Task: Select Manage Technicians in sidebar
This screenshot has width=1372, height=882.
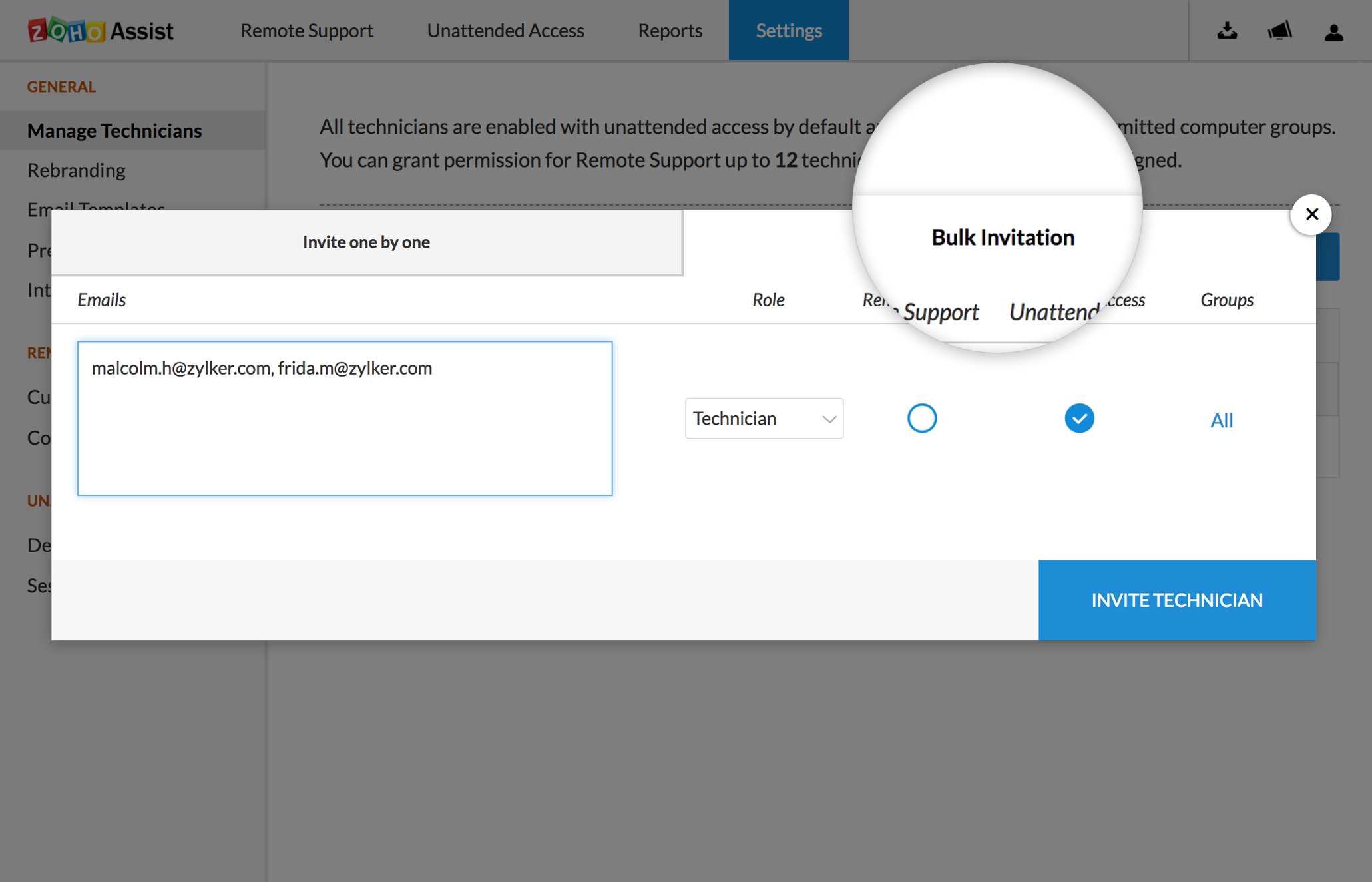Action: coord(114,131)
